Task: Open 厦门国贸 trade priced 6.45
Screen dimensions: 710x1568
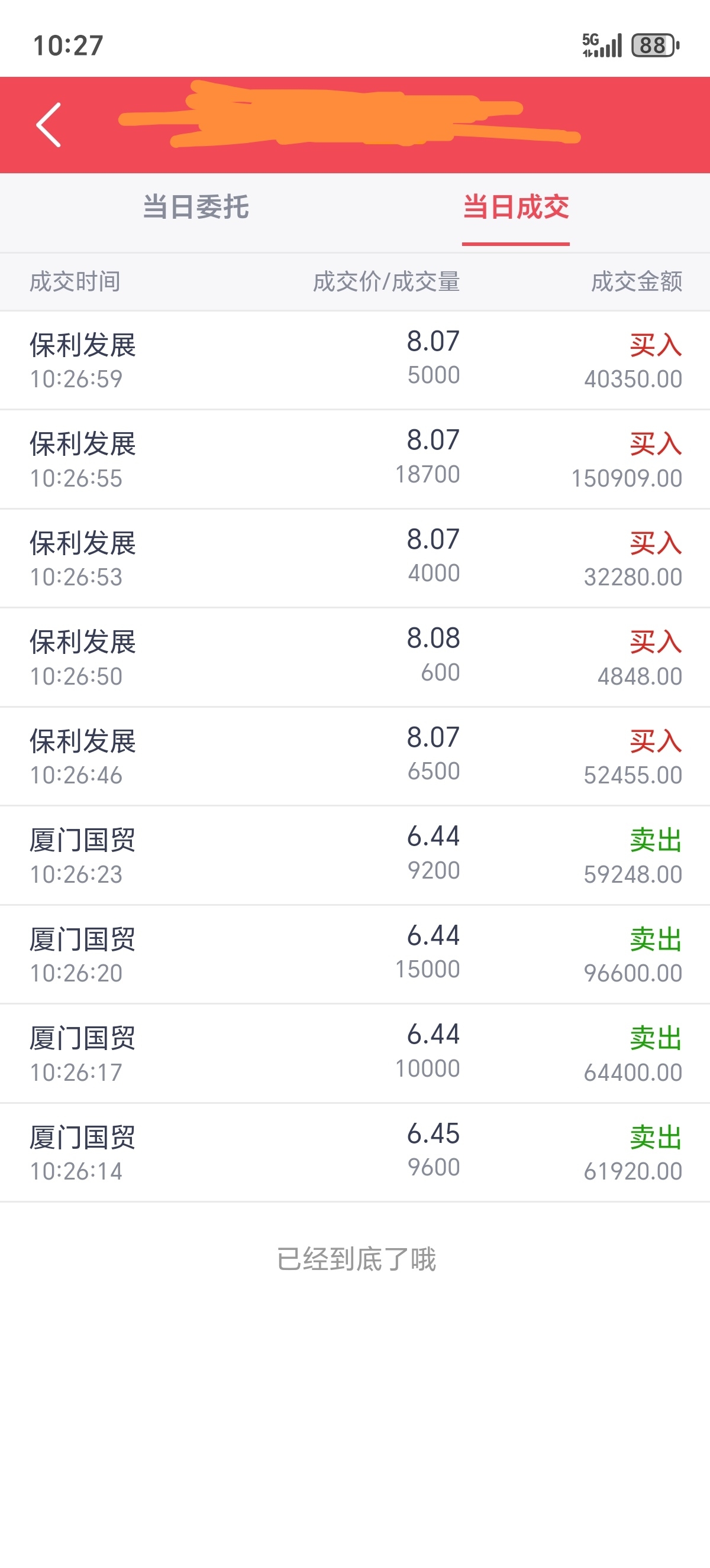Action: [x=355, y=1152]
